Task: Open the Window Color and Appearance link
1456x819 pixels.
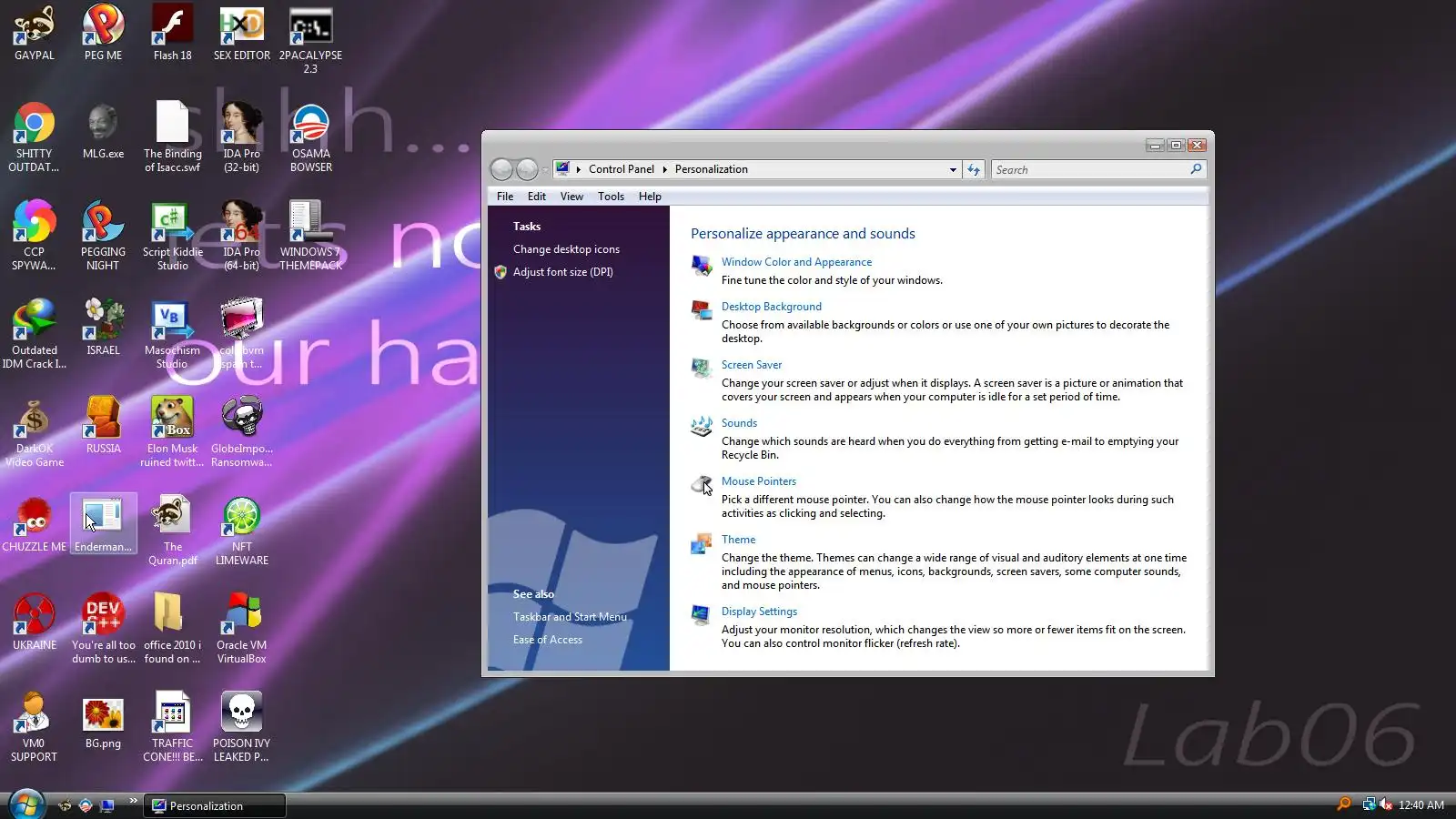Action: (x=796, y=262)
